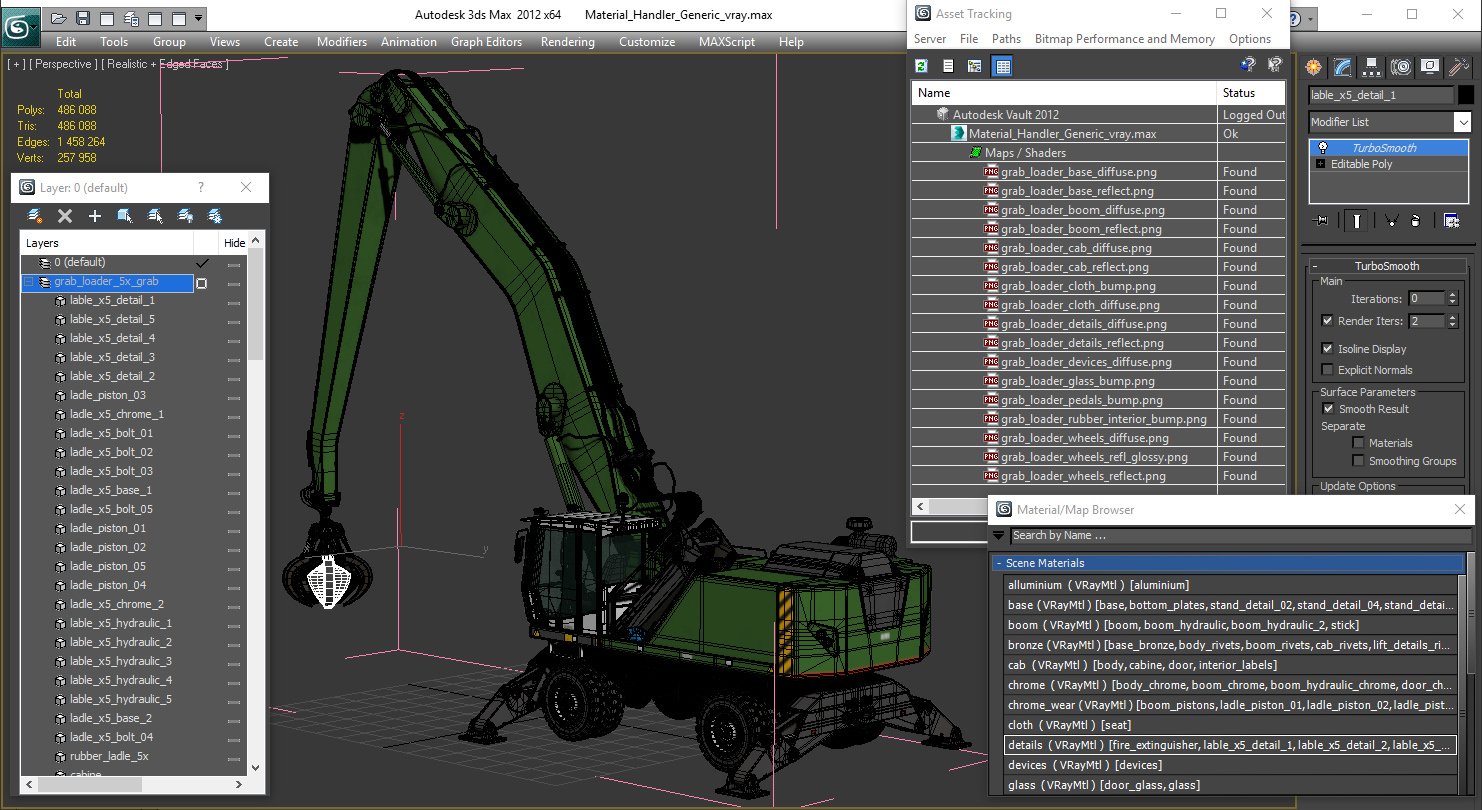Open the Create tab in command panel

(x=1314, y=67)
